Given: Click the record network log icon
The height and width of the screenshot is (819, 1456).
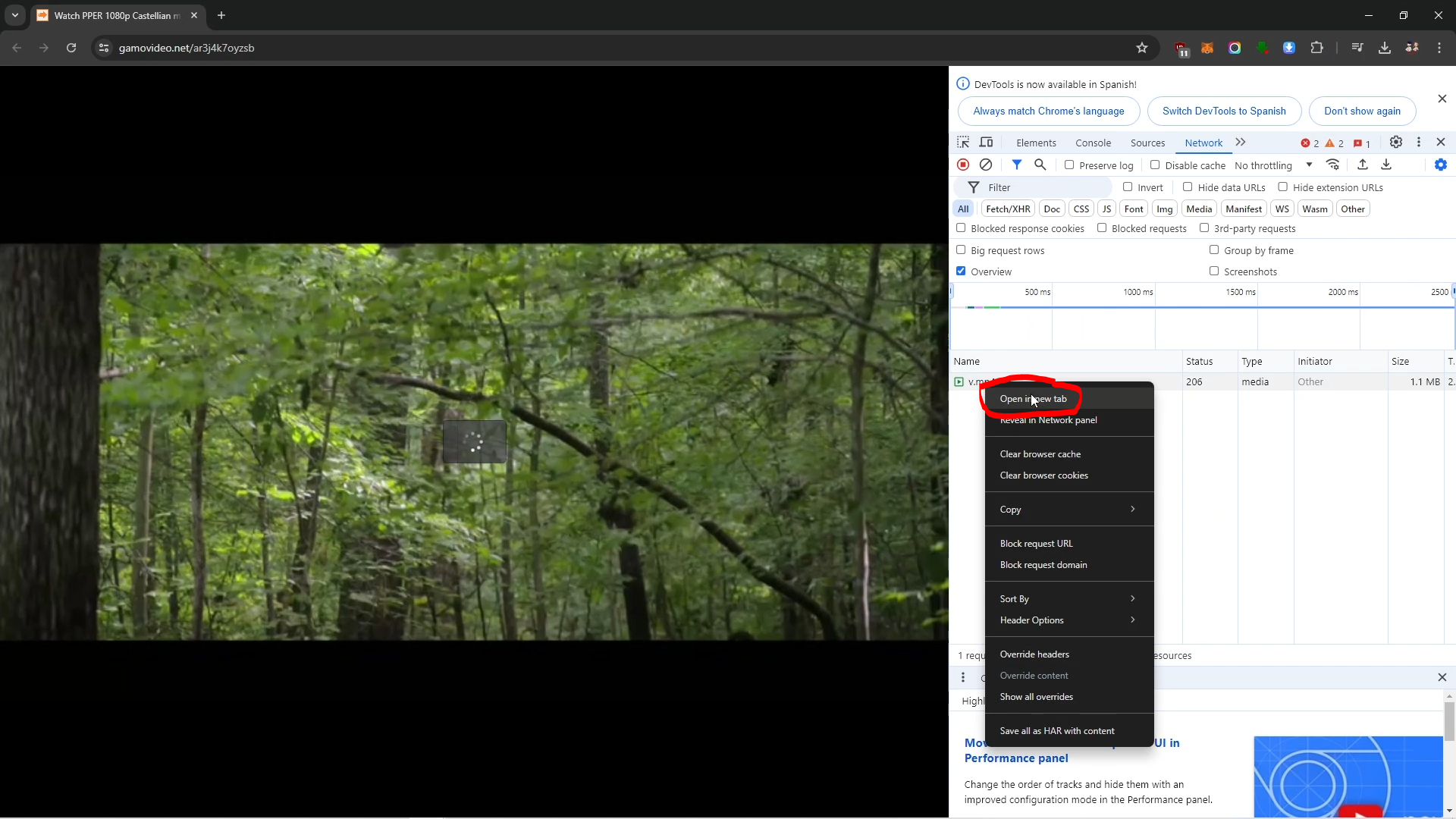Looking at the screenshot, I should 963,165.
